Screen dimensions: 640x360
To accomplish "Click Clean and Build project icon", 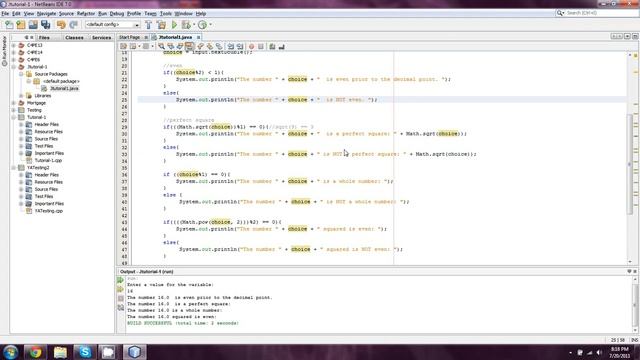I will click(162, 25).
